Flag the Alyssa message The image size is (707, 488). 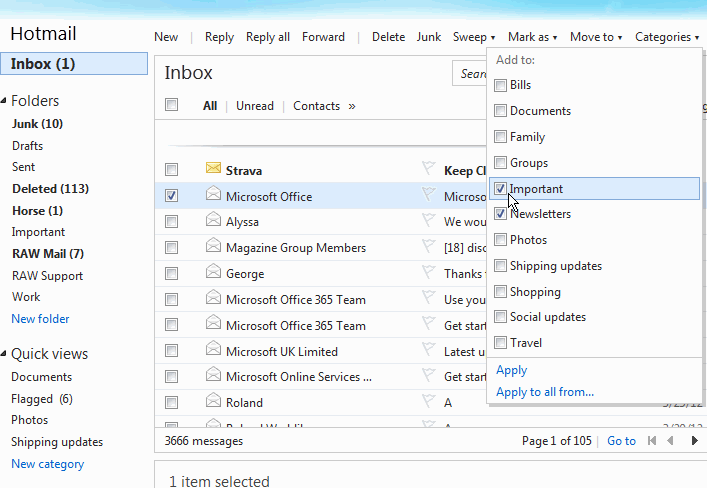pos(428,220)
